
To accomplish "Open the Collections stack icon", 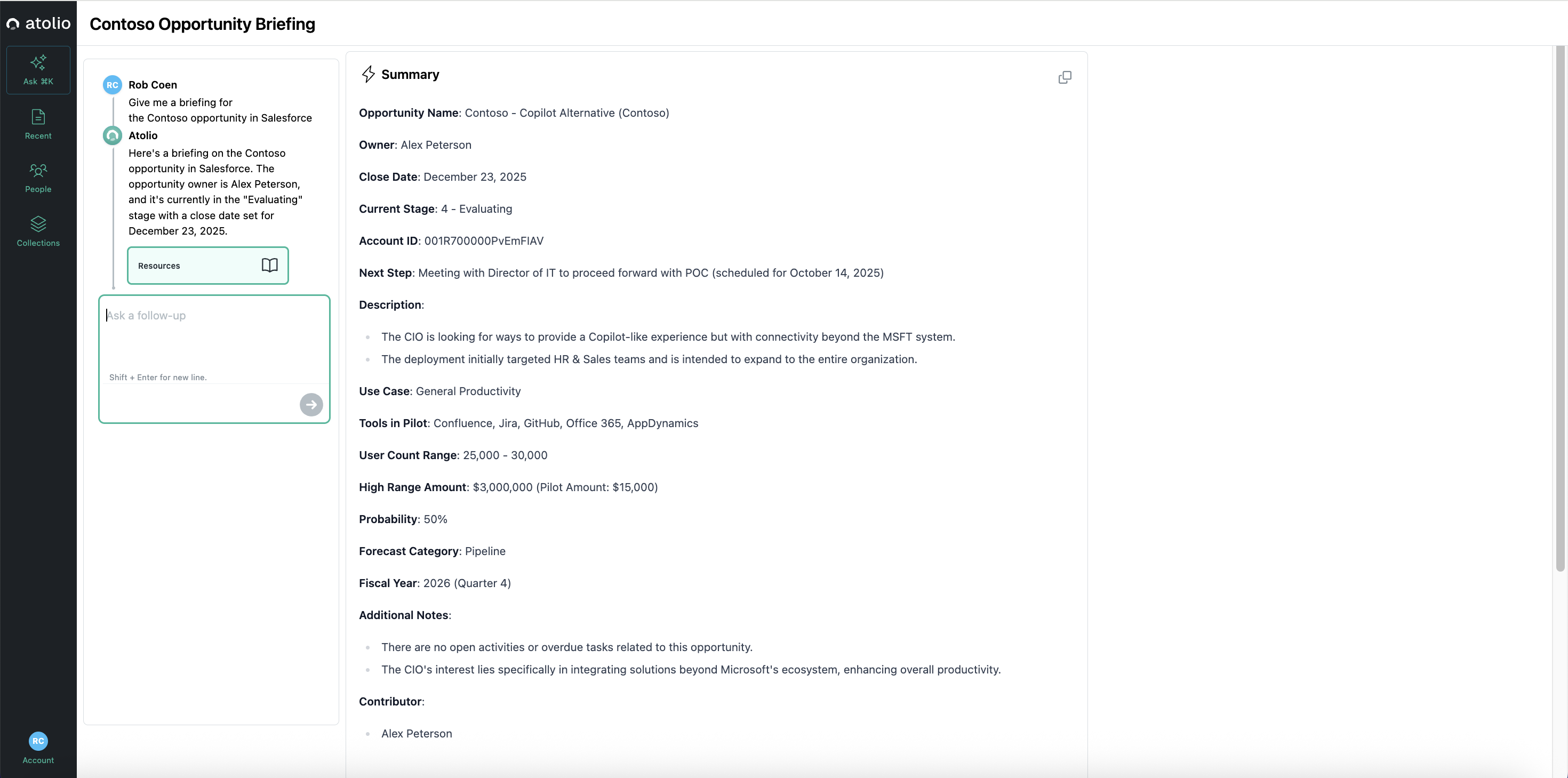I will (x=38, y=224).
